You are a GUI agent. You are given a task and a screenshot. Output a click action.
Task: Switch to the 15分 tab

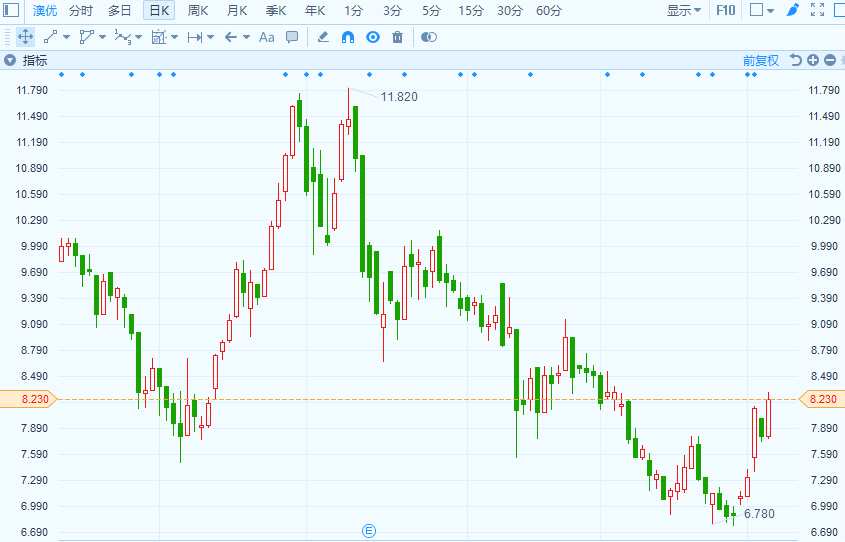point(470,10)
